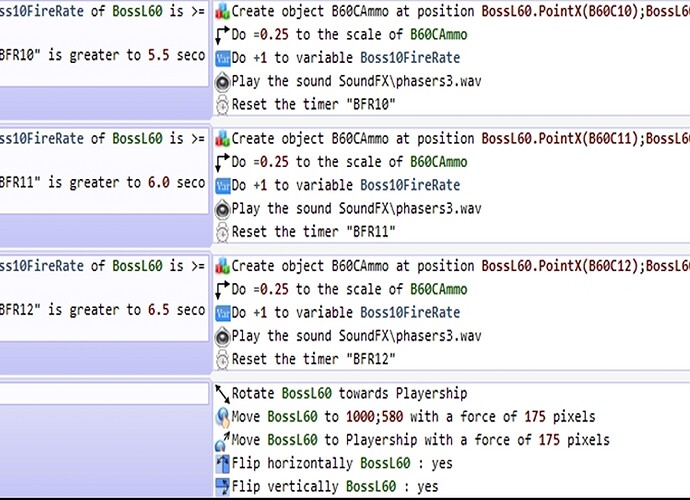Click the Var icon in the BFR12 event
The width and height of the screenshot is (690, 500).
pyautogui.click(x=223, y=313)
